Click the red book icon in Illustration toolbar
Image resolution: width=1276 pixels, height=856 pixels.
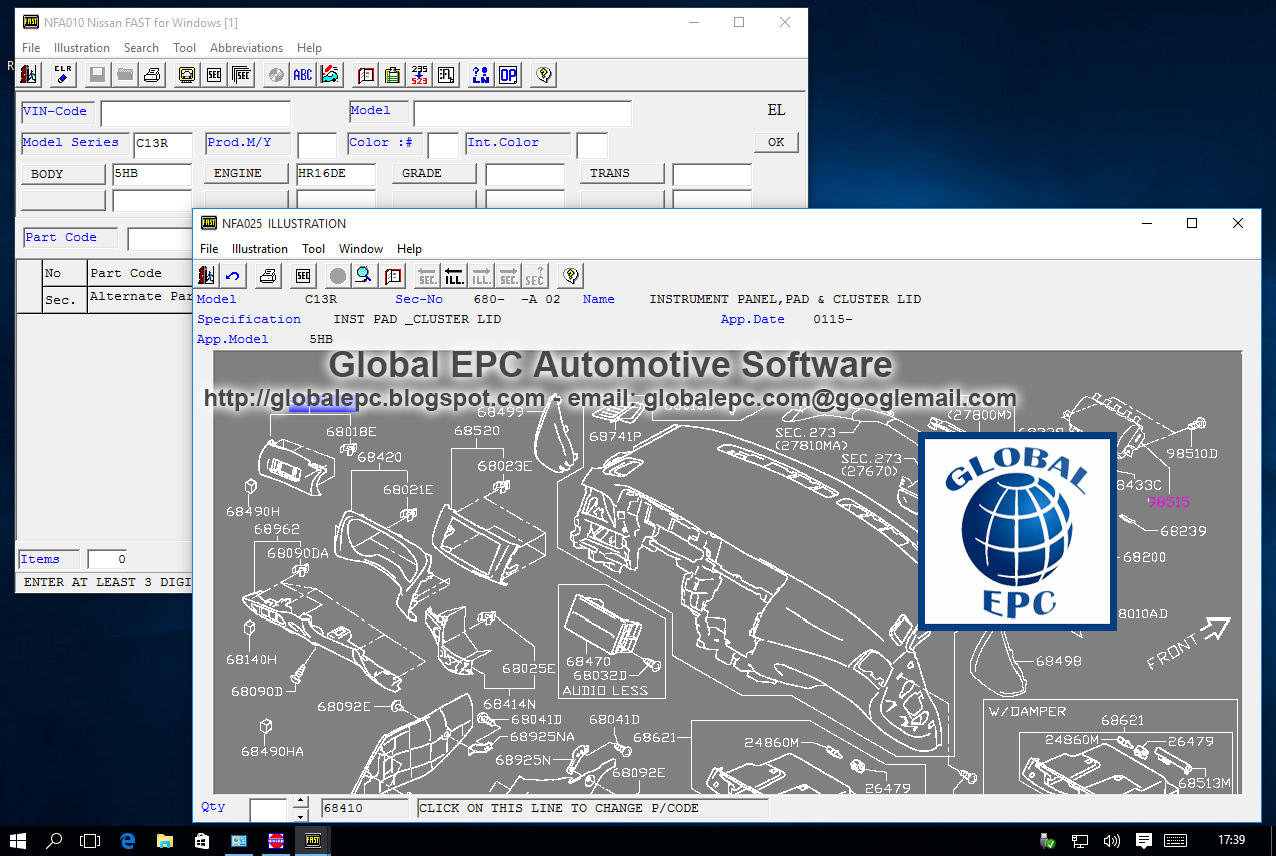pos(393,275)
